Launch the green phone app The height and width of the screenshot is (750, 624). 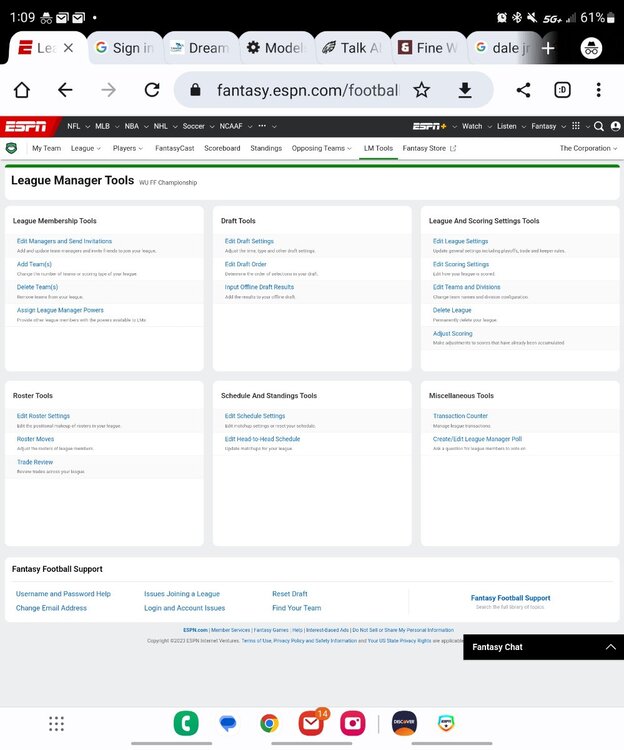(x=186, y=723)
